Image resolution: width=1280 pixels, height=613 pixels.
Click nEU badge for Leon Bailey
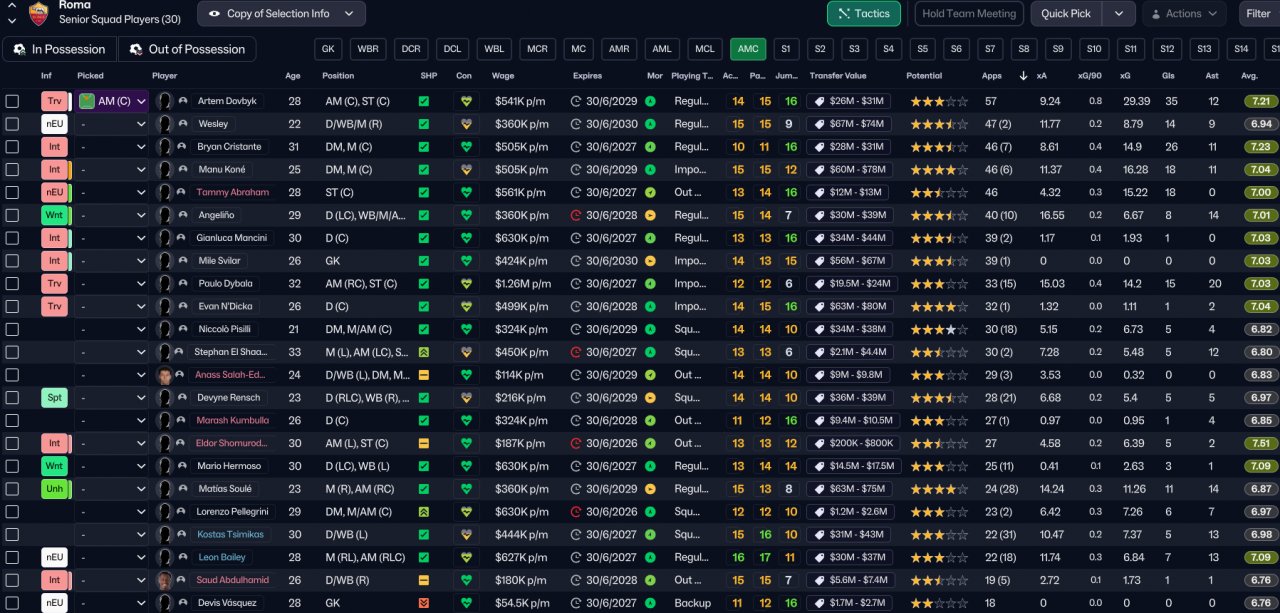[54, 557]
